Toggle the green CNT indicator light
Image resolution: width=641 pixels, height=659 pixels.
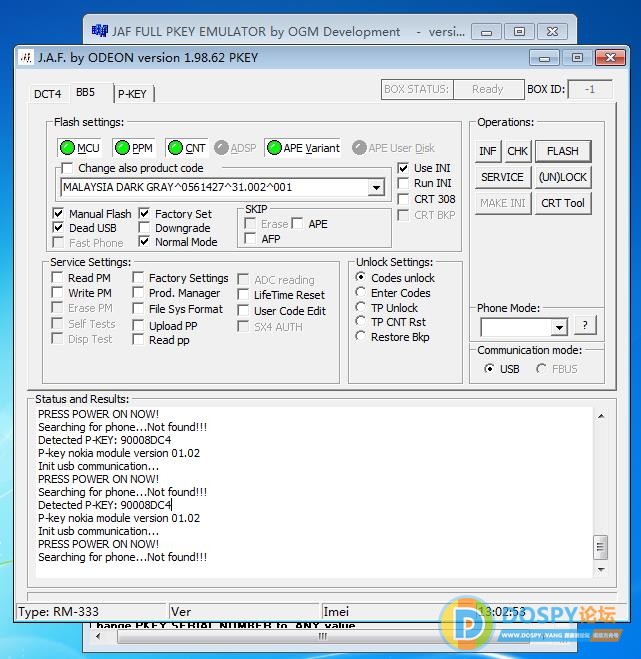tap(175, 148)
